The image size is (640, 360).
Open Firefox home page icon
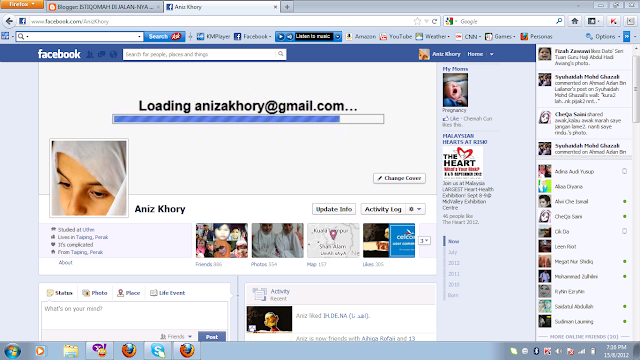pos(575,21)
